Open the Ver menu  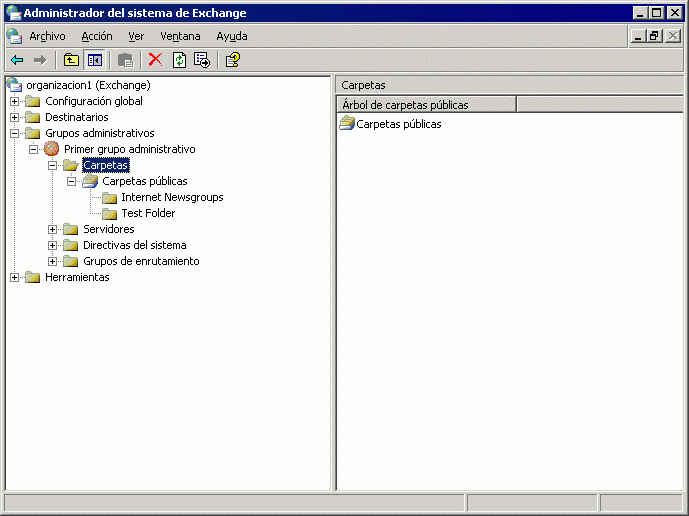[136, 36]
